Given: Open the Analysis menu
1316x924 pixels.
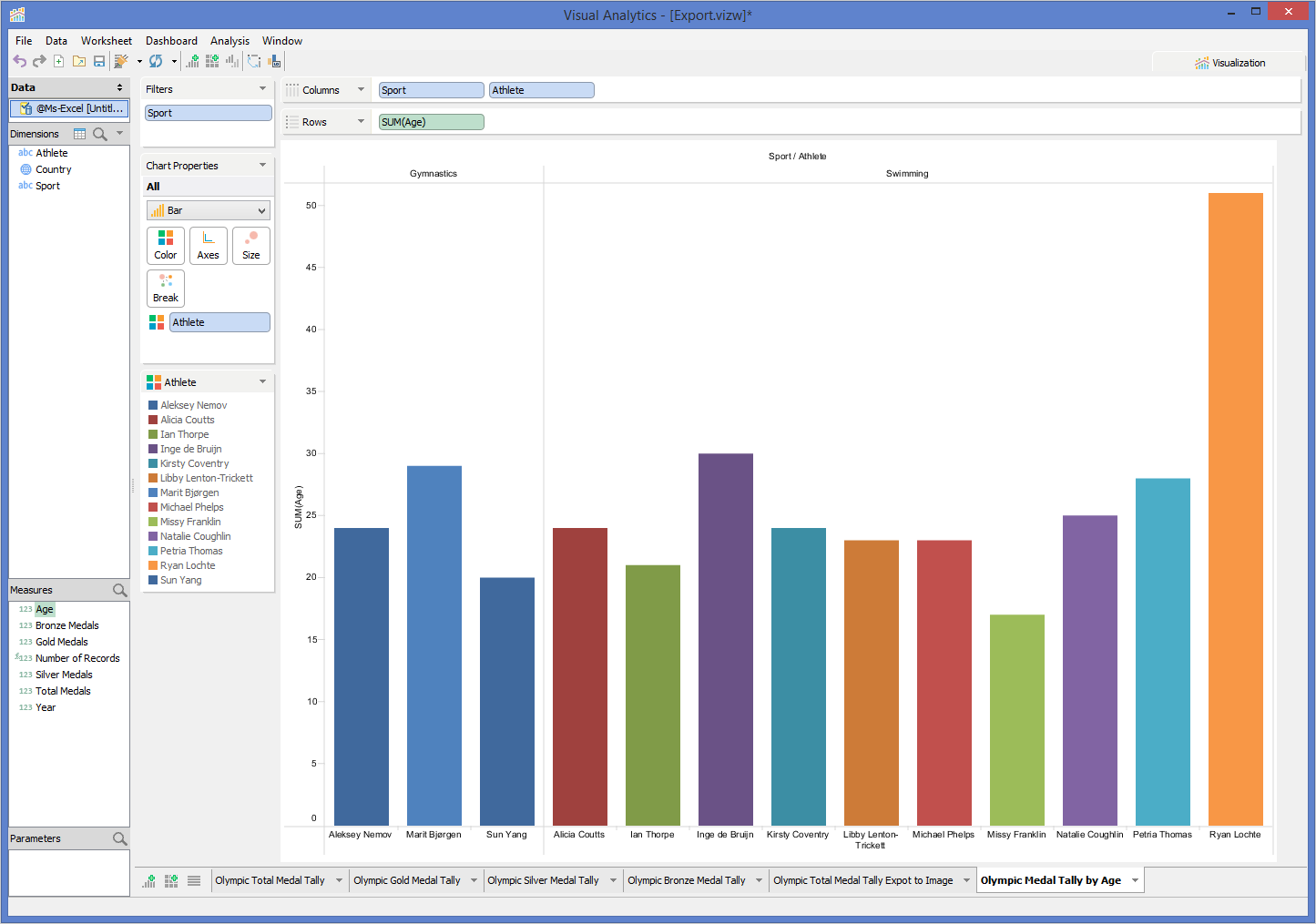Looking at the screenshot, I should [x=230, y=41].
